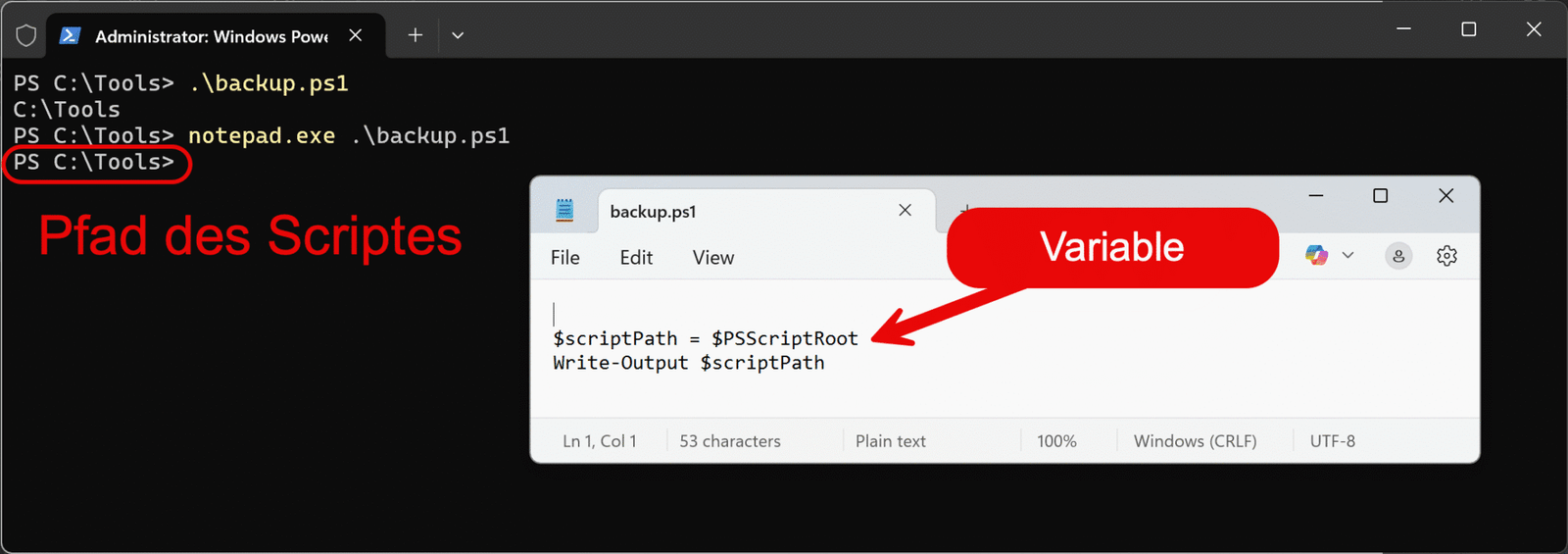Click the shield icon in terminal title bar
This screenshot has height=554, width=1568.
(x=26, y=36)
